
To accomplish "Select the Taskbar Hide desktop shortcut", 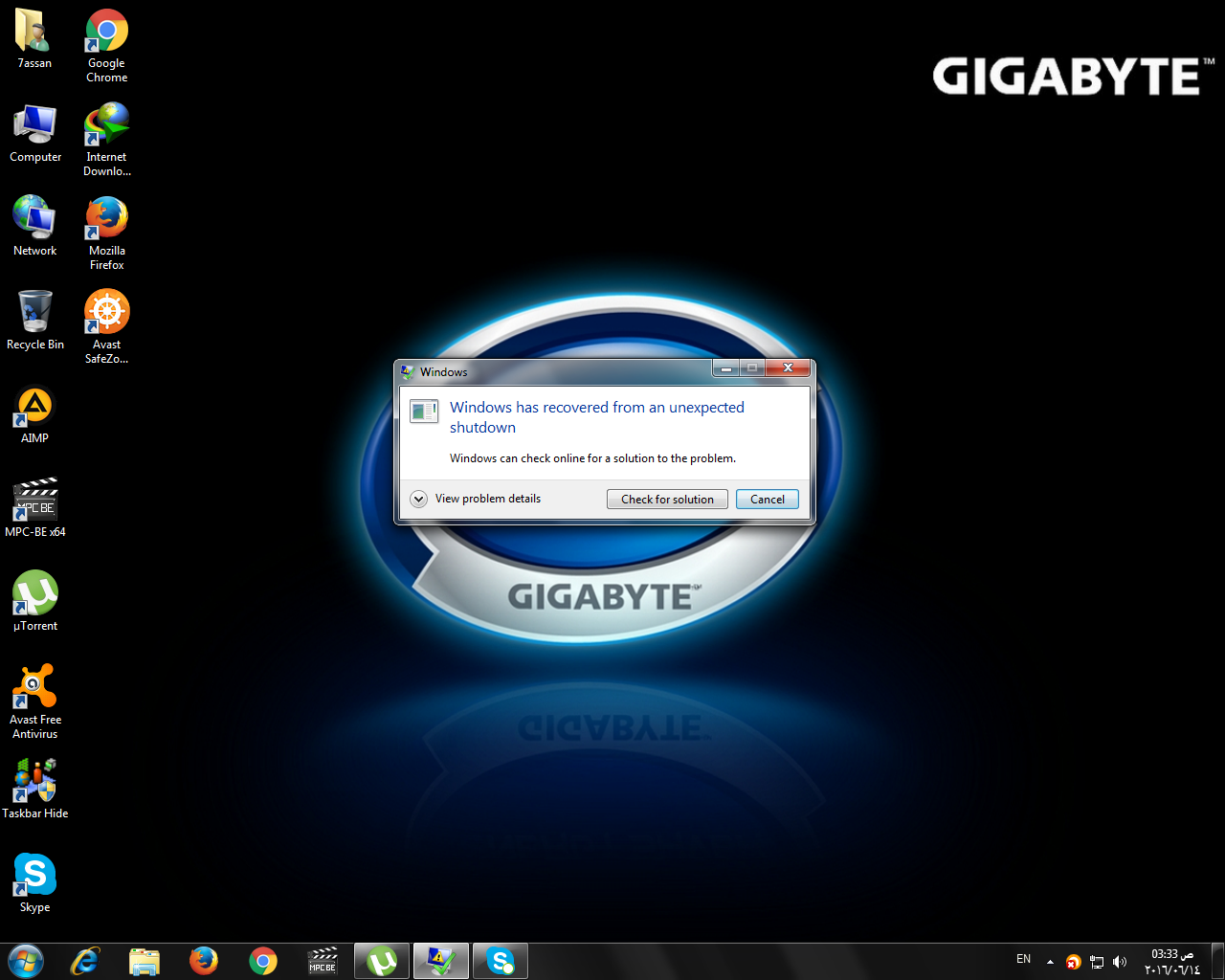I will pyautogui.click(x=35, y=789).
